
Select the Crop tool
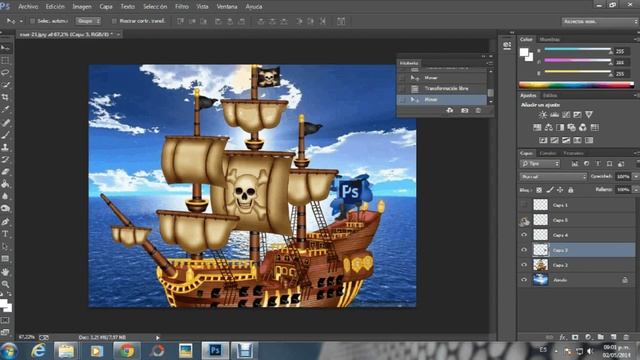[x=5, y=97]
